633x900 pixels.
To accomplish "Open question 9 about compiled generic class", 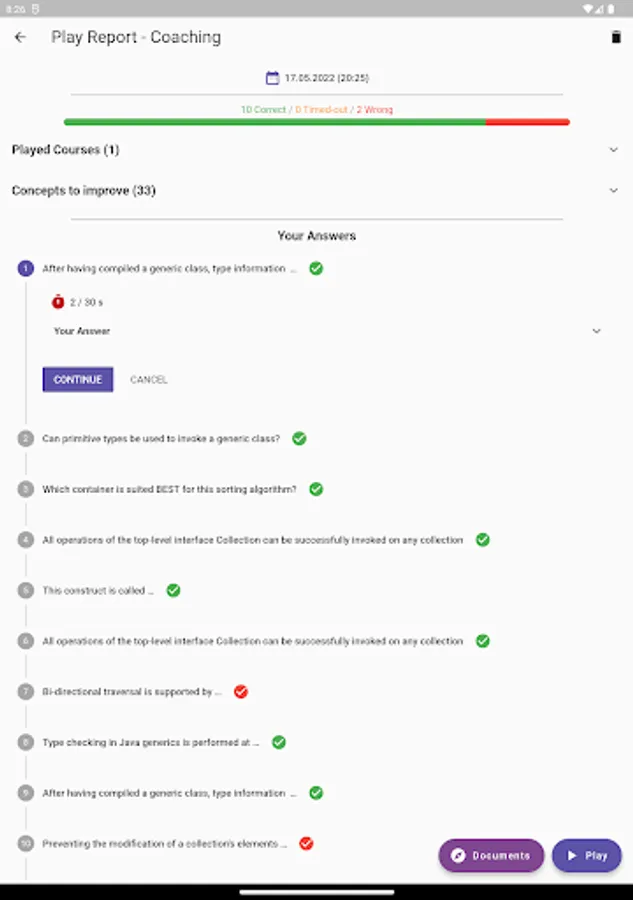I will tap(169, 793).
